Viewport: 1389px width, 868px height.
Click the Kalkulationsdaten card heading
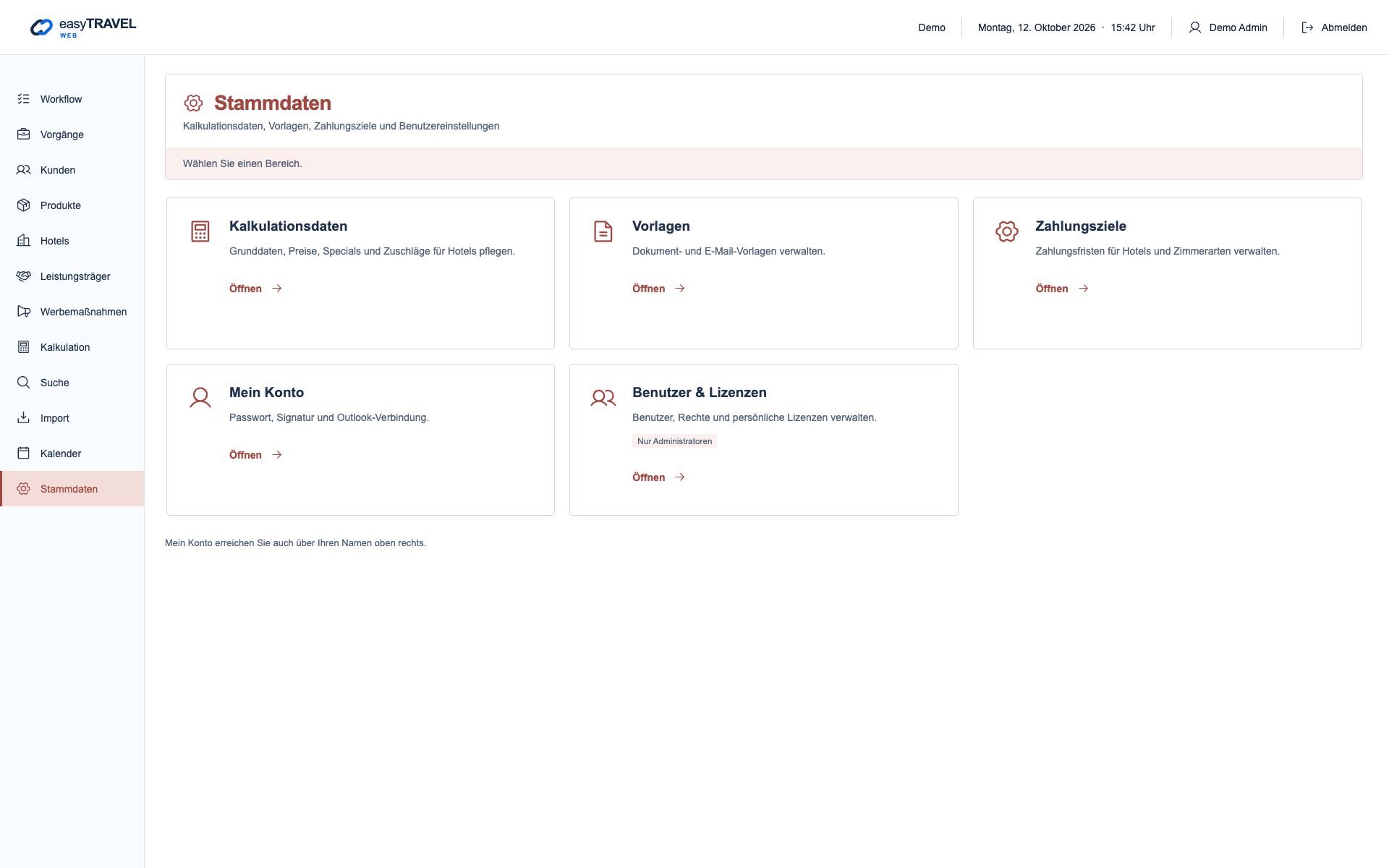coord(288,226)
